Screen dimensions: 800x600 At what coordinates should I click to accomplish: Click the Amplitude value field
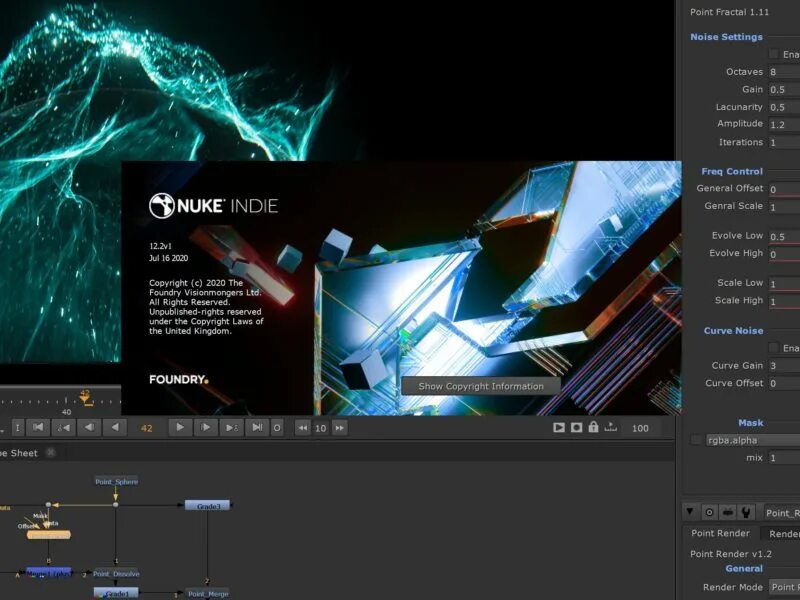coord(784,124)
